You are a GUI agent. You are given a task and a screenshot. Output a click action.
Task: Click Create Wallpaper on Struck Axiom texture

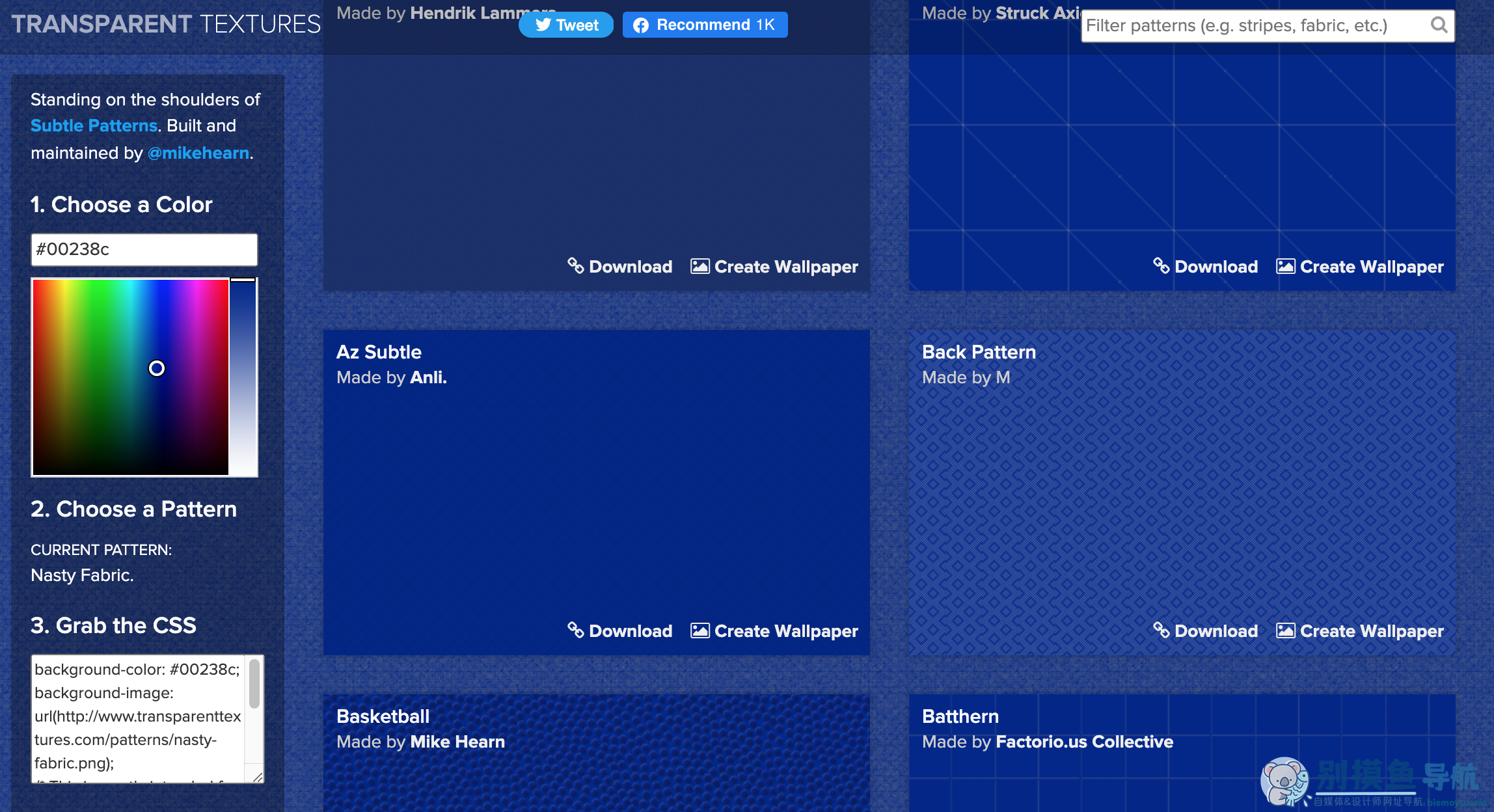(x=1360, y=267)
